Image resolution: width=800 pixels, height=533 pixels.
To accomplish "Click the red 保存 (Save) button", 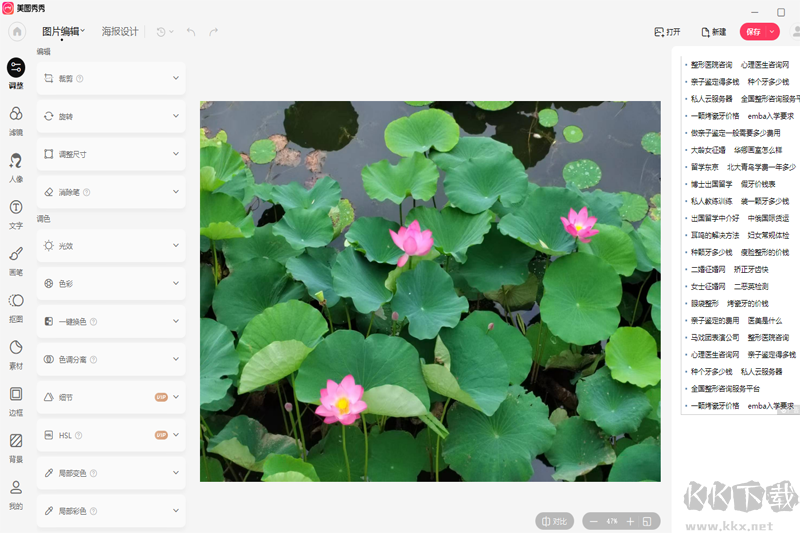I will click(x=754, y=32).
